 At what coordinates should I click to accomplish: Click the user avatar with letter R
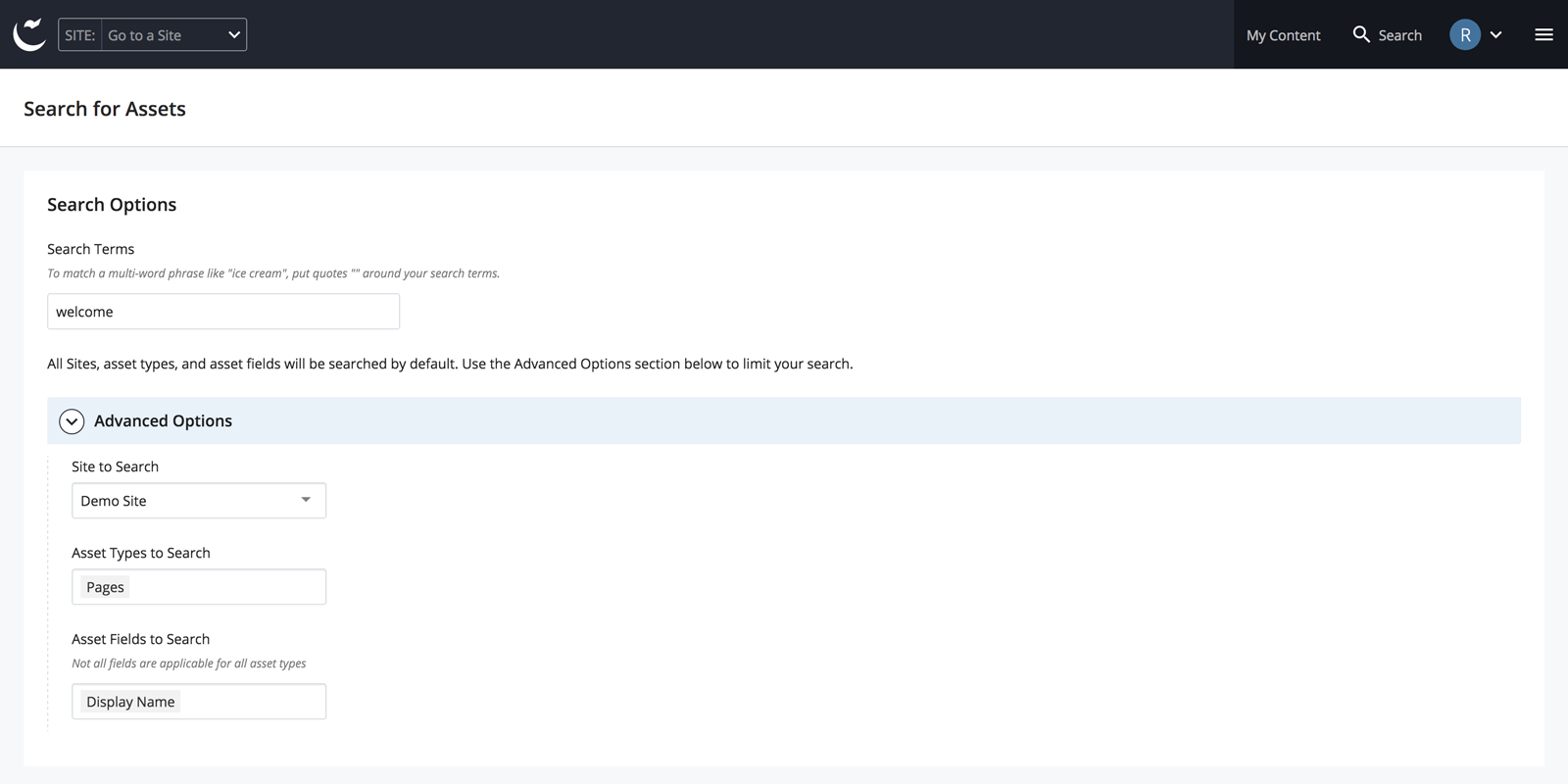pos(1464,35)
